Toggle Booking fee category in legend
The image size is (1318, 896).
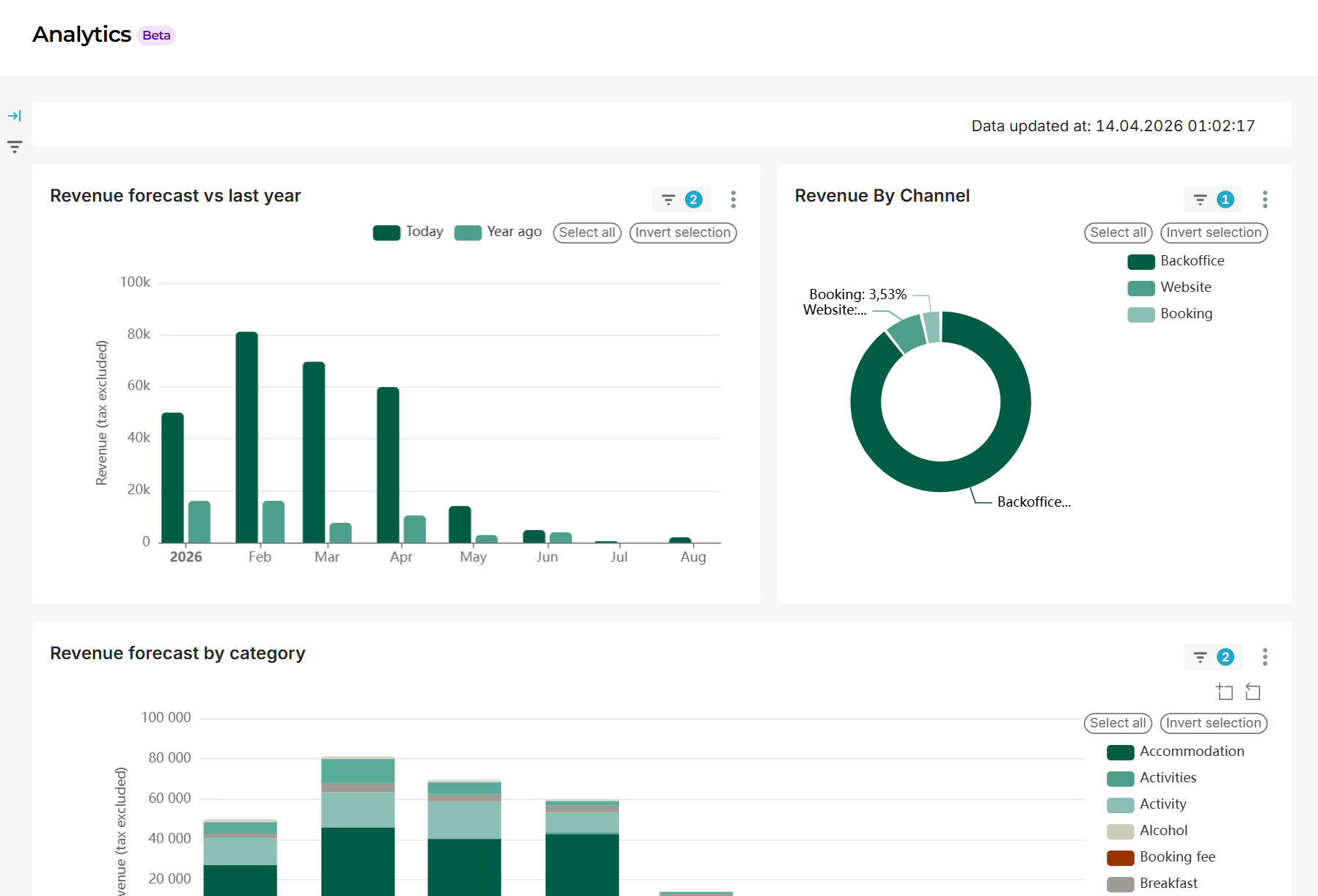[x=1161, y=857]
